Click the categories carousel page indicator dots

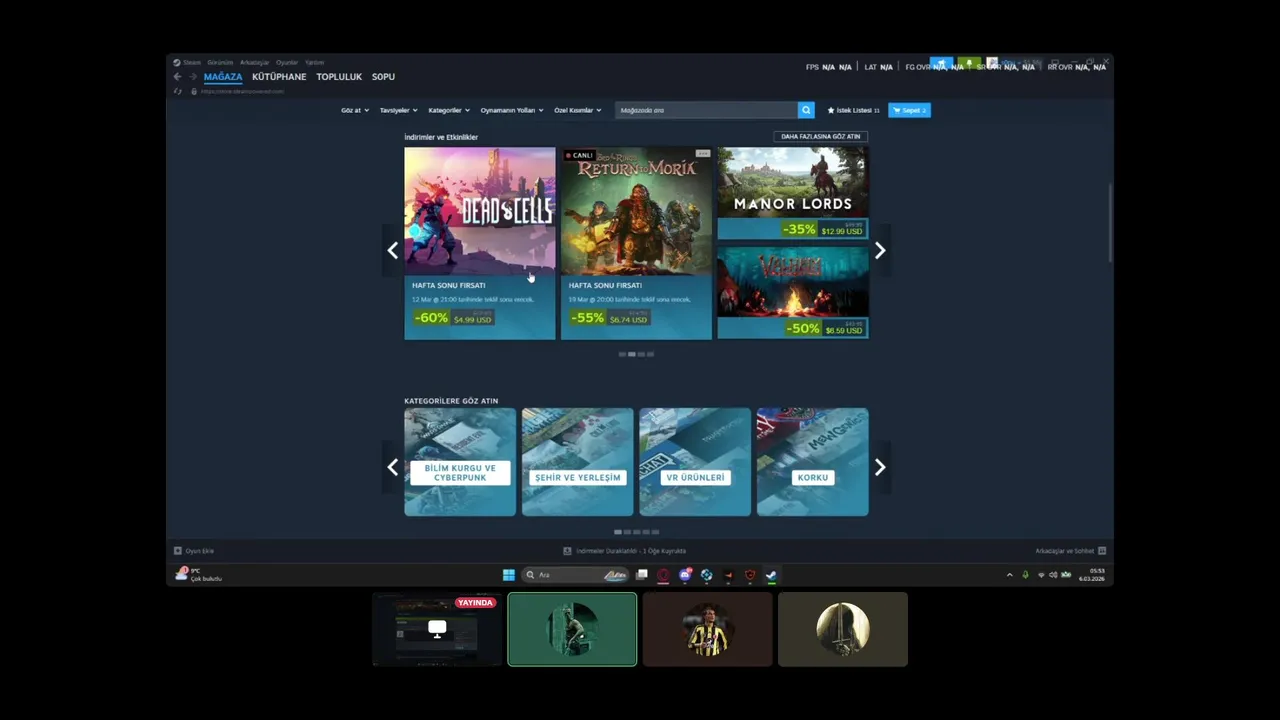click(x=636, y=532)
